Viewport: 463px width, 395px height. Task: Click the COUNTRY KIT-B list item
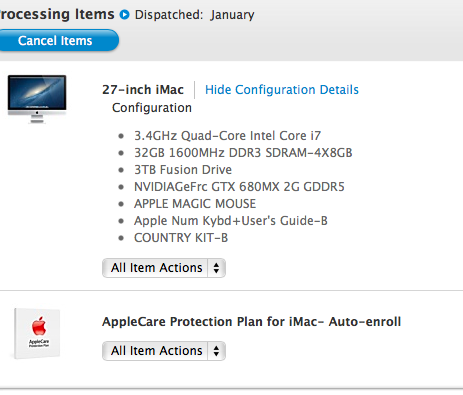pos(181,238)
